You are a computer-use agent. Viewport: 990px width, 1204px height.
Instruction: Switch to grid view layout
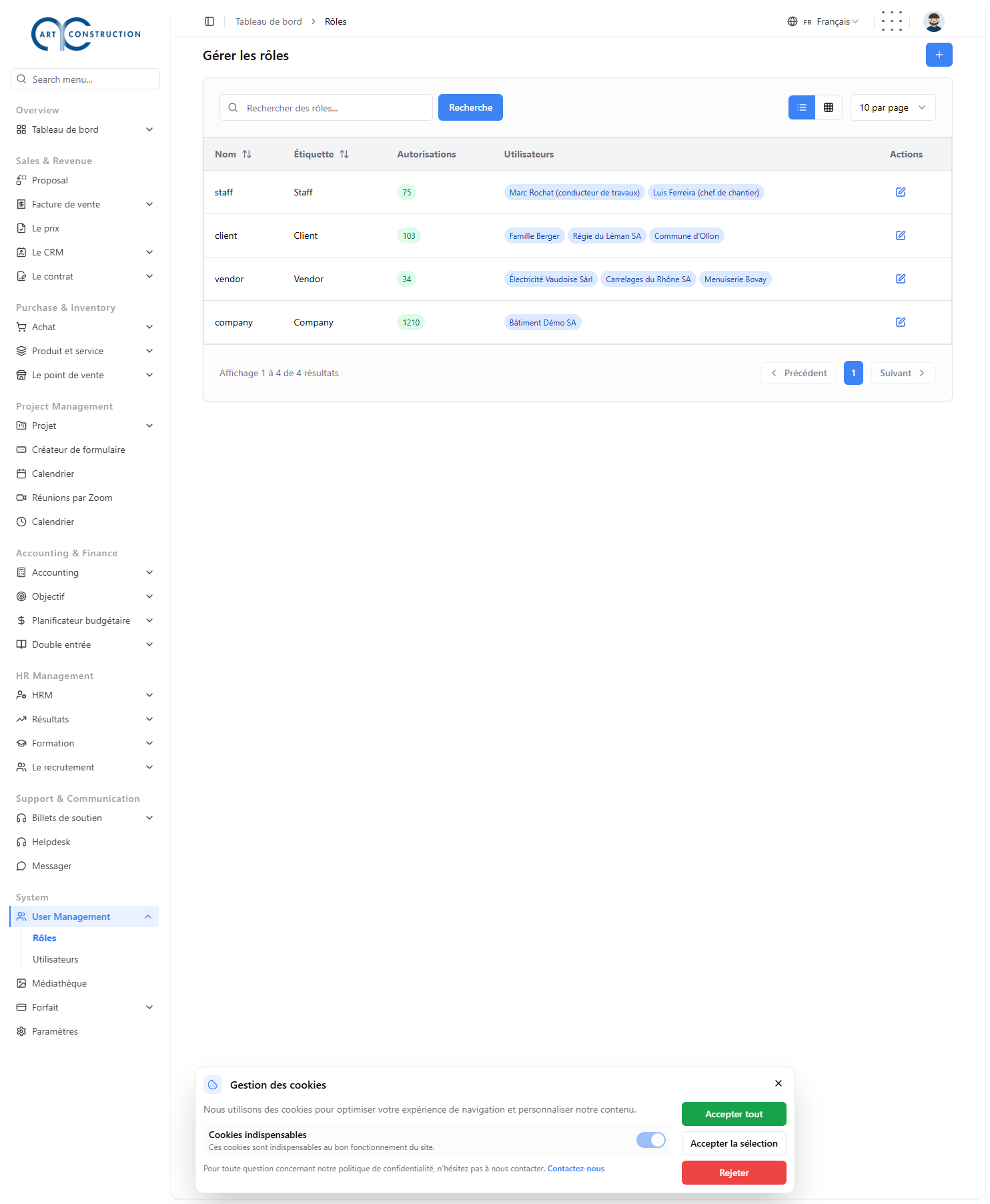(829, 107)
